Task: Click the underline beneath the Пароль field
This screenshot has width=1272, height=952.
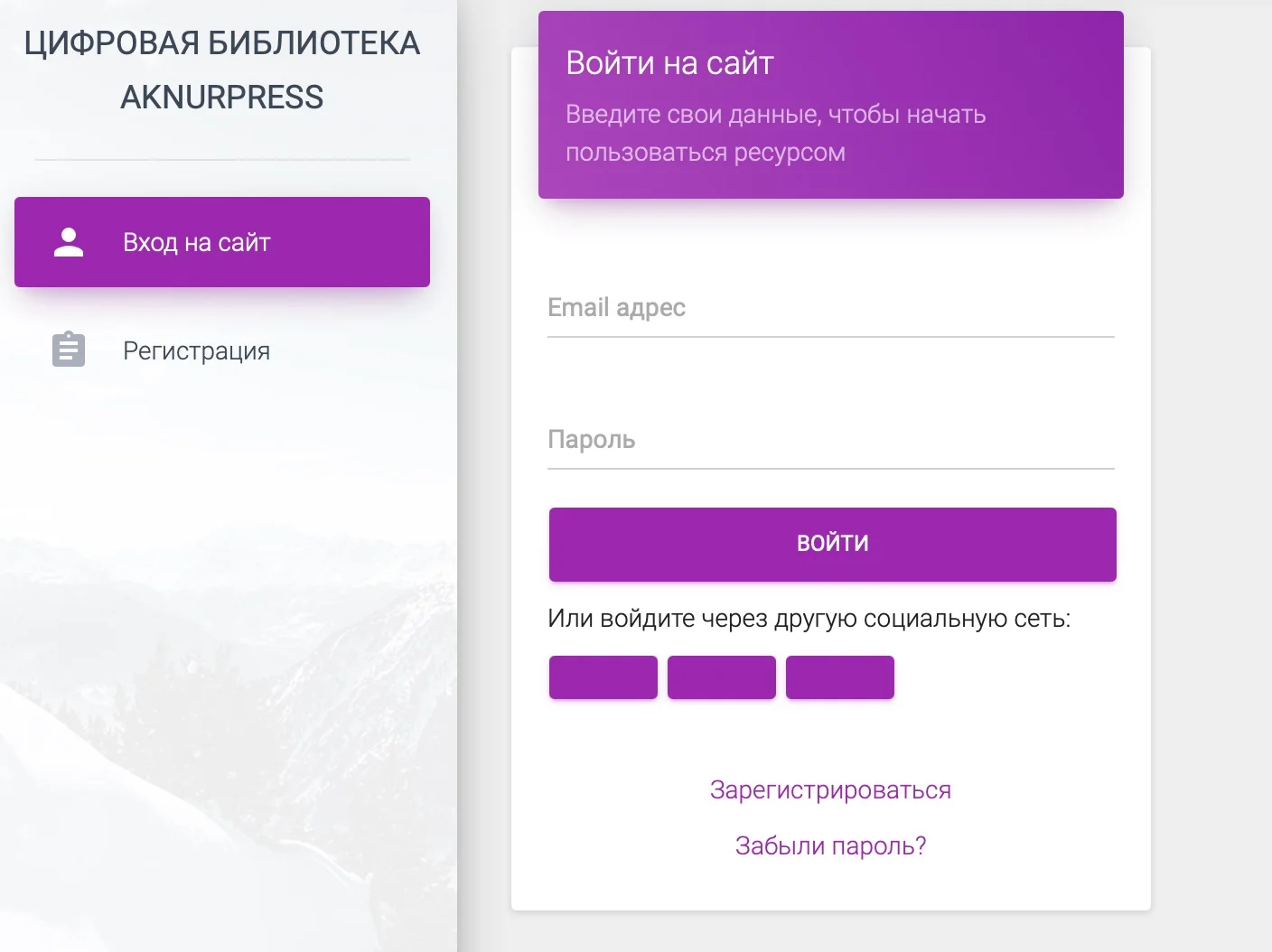Action: [x=830, y=469]
